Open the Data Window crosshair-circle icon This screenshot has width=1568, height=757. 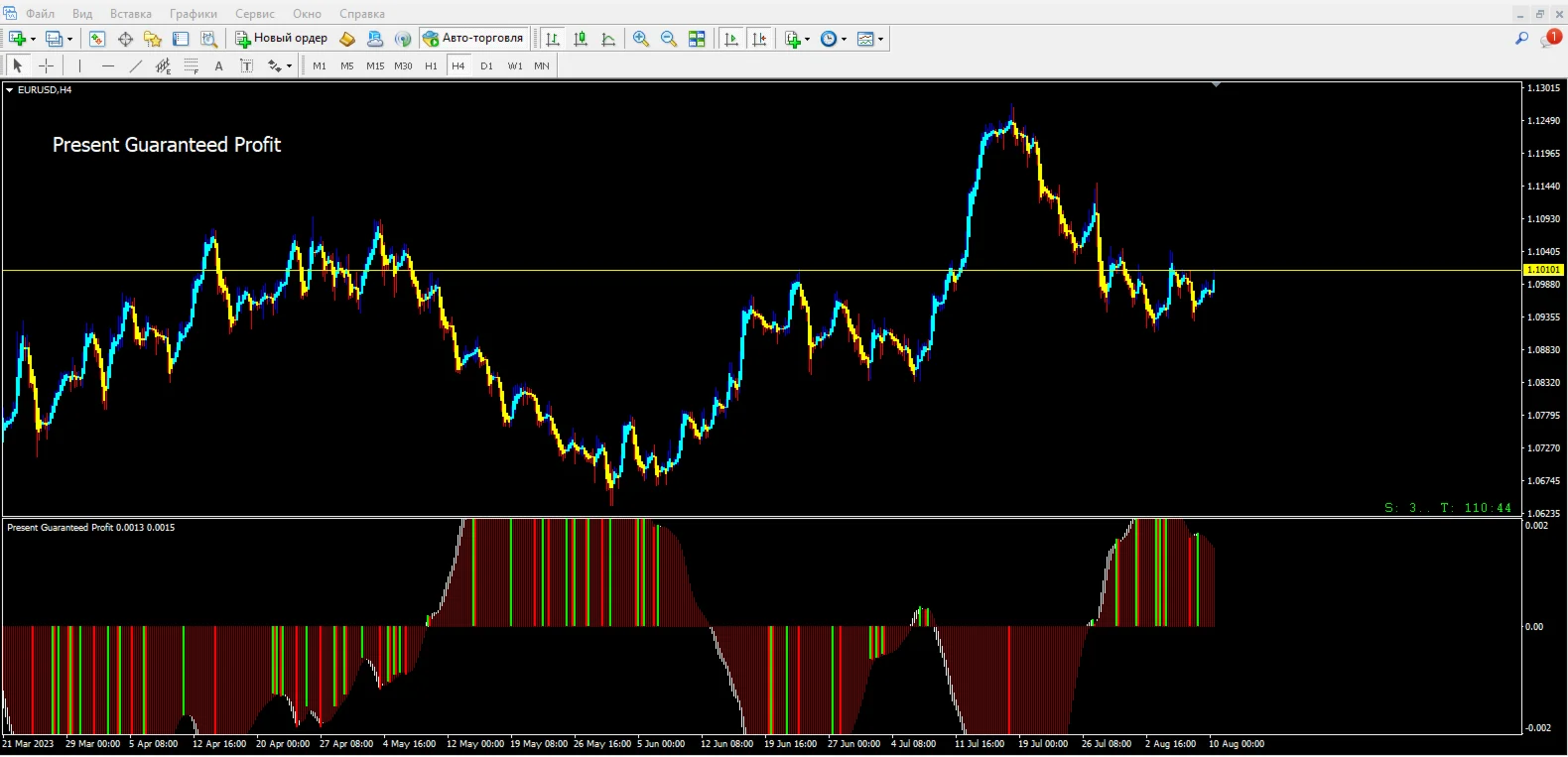click(125, 39)
